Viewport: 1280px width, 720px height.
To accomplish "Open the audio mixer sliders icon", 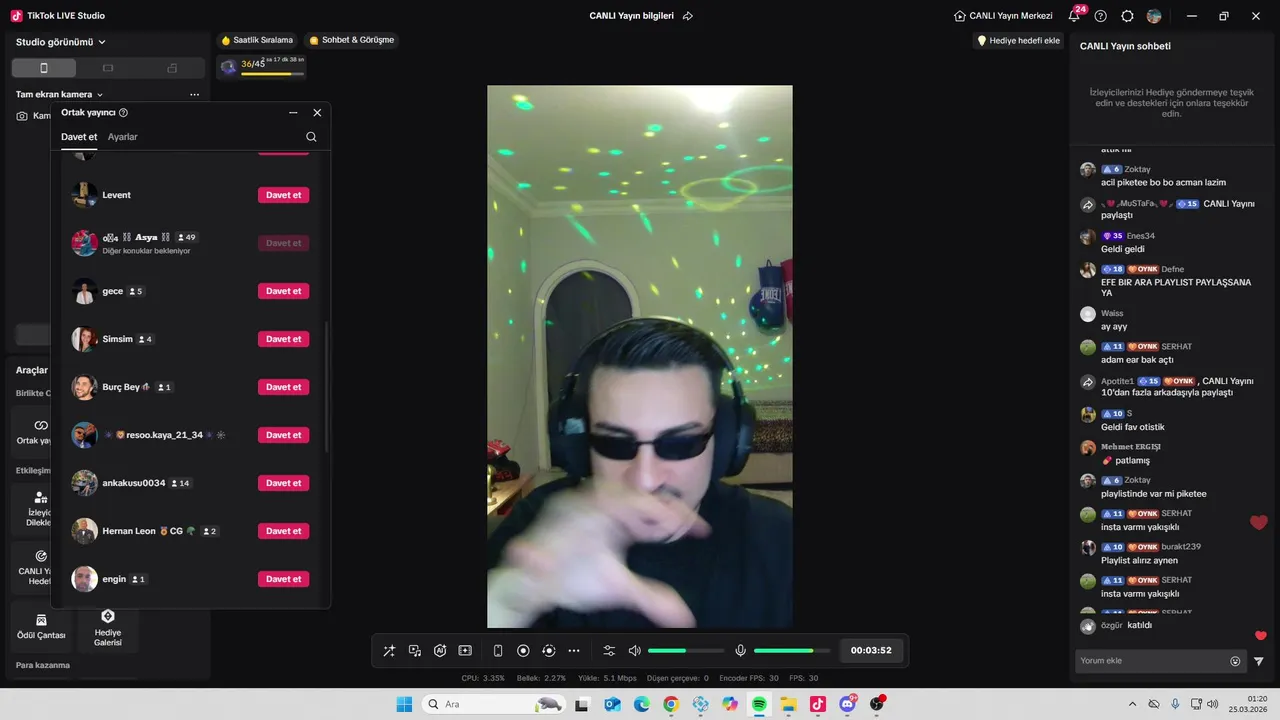I will point(609,651).
